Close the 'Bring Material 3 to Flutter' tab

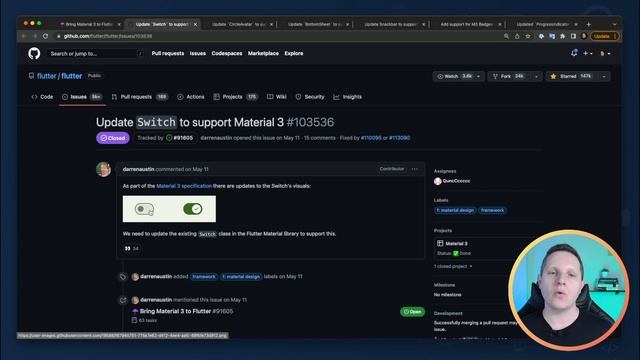tap(119, 24)
